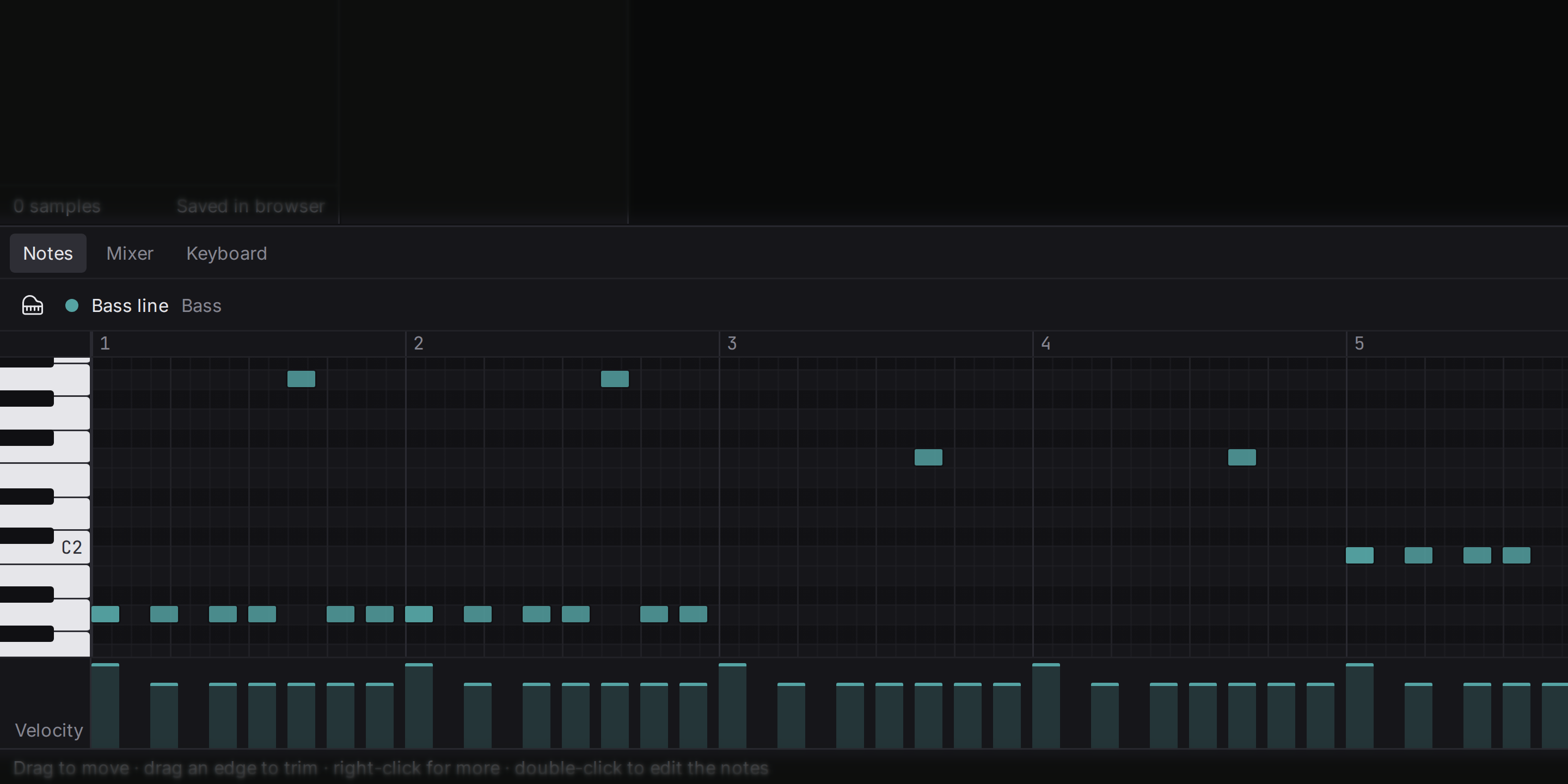Open the Keyboard tab
This screenshot has width=1568, height=784.
coord(226,253)
